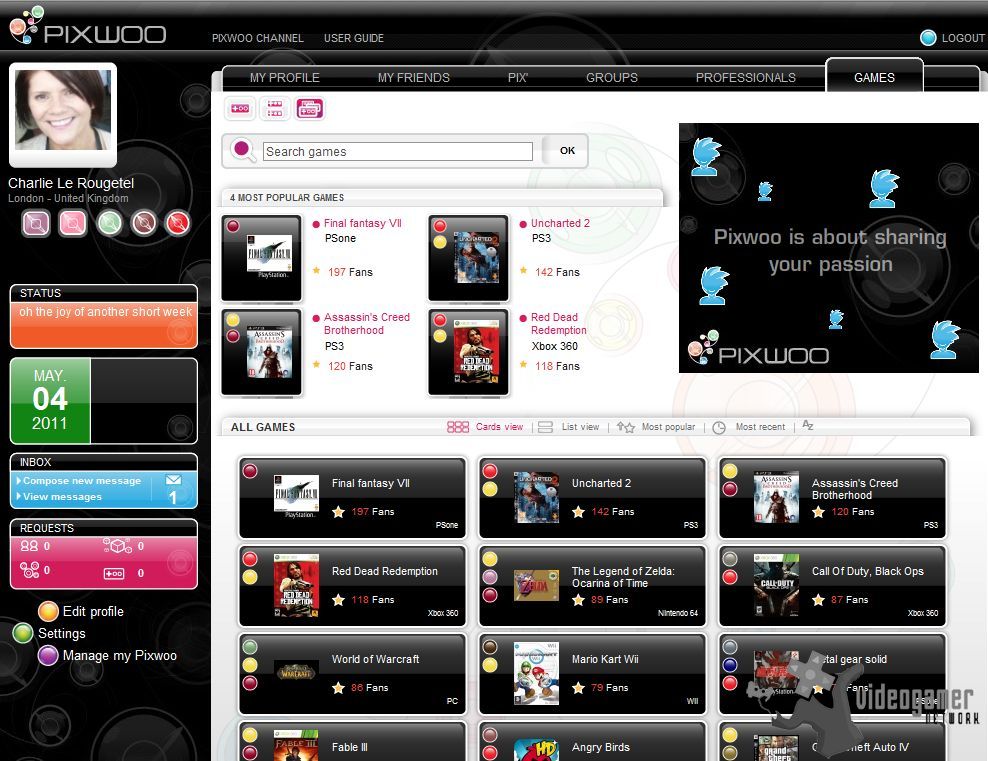Click the magnifier icon beside Search games
Screen dimensions: 988x761
pyautogui.click(x=243, y=151)
